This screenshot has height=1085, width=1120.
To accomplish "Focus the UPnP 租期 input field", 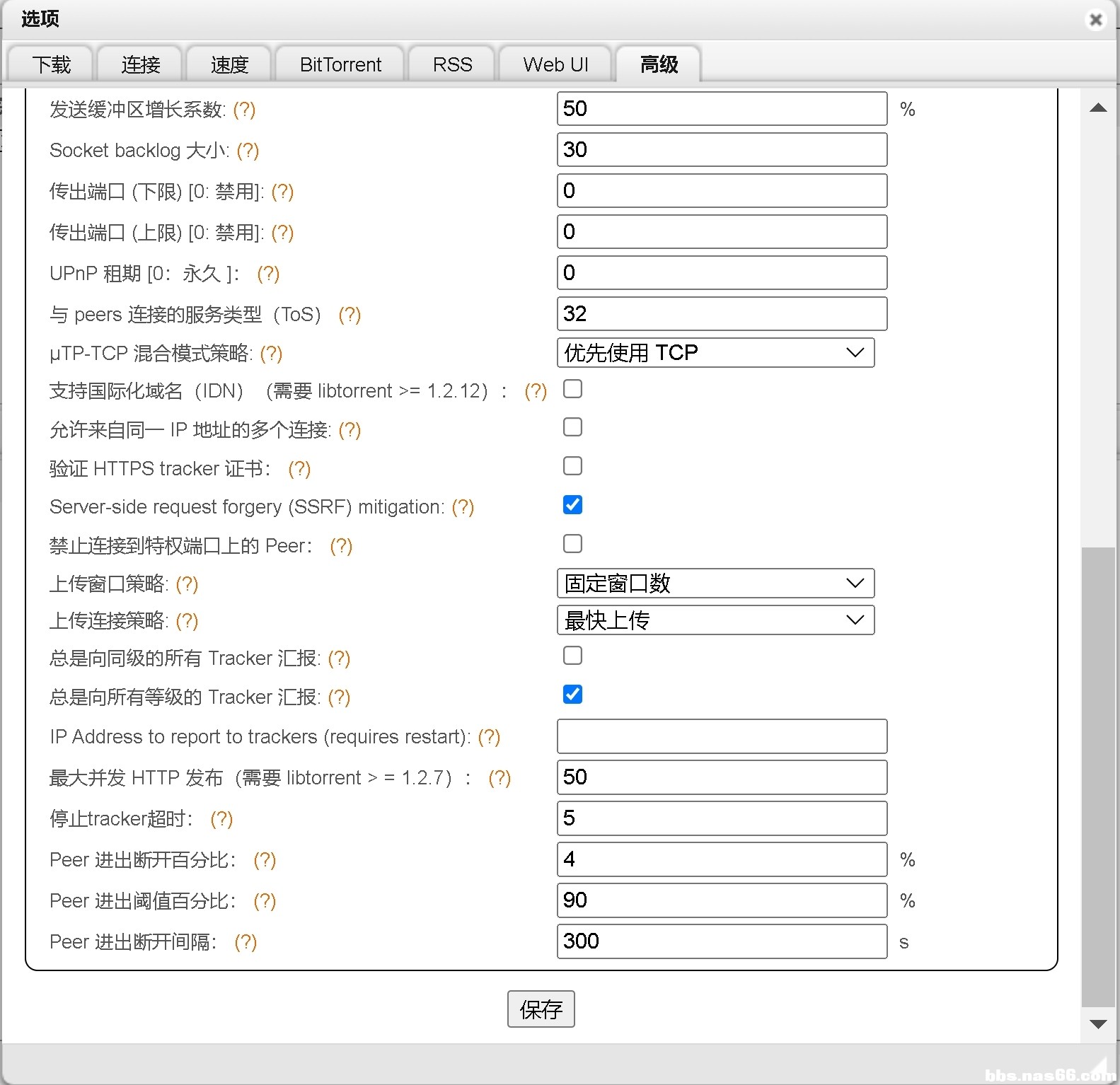I will pyautogui.click(x=722, y=273).
